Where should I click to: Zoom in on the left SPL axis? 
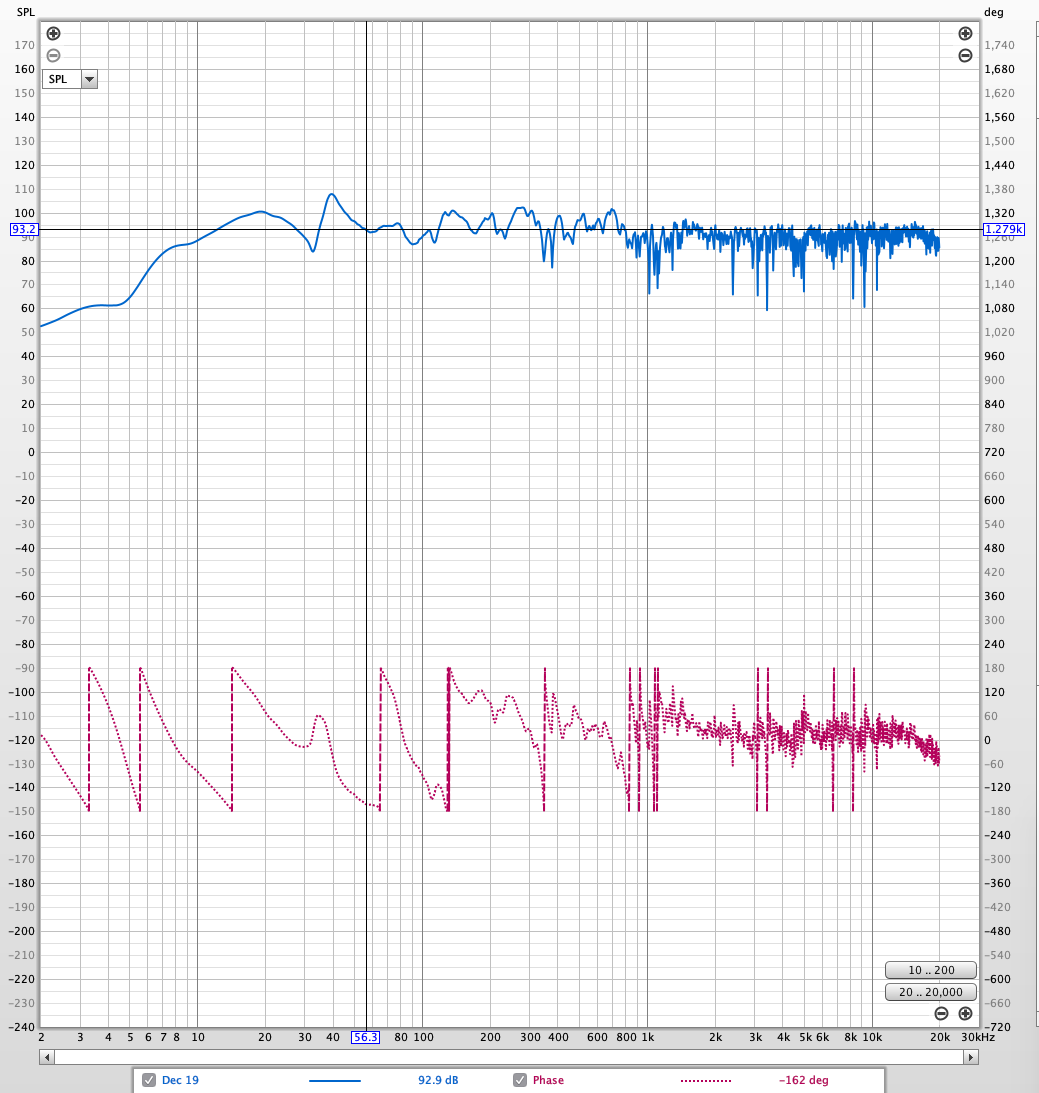[54, 33]
